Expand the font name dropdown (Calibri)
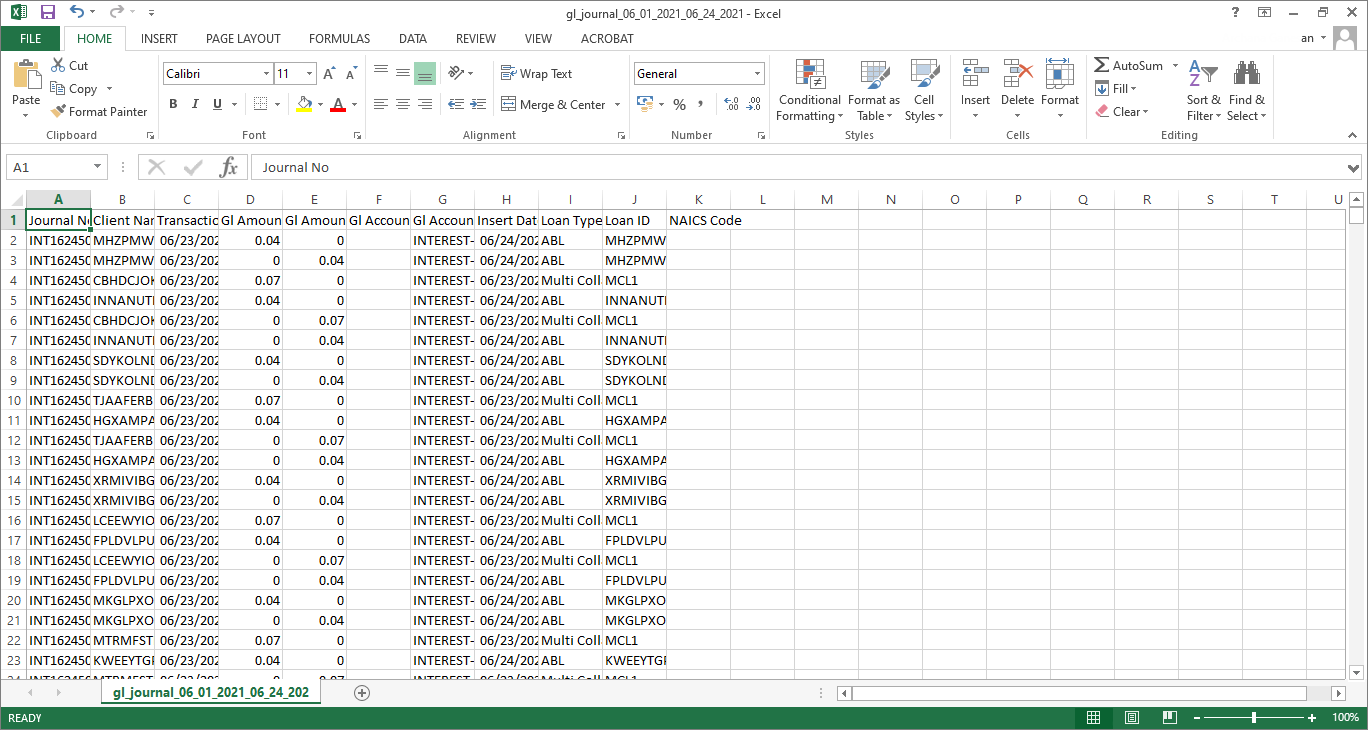The height and width of the screenshot is (730, 1368). [266, 74]
